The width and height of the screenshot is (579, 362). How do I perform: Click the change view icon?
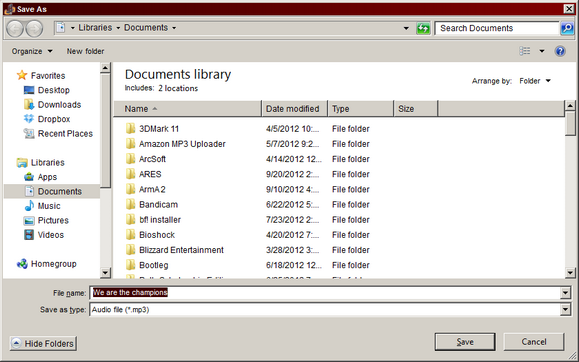(525, 51)
